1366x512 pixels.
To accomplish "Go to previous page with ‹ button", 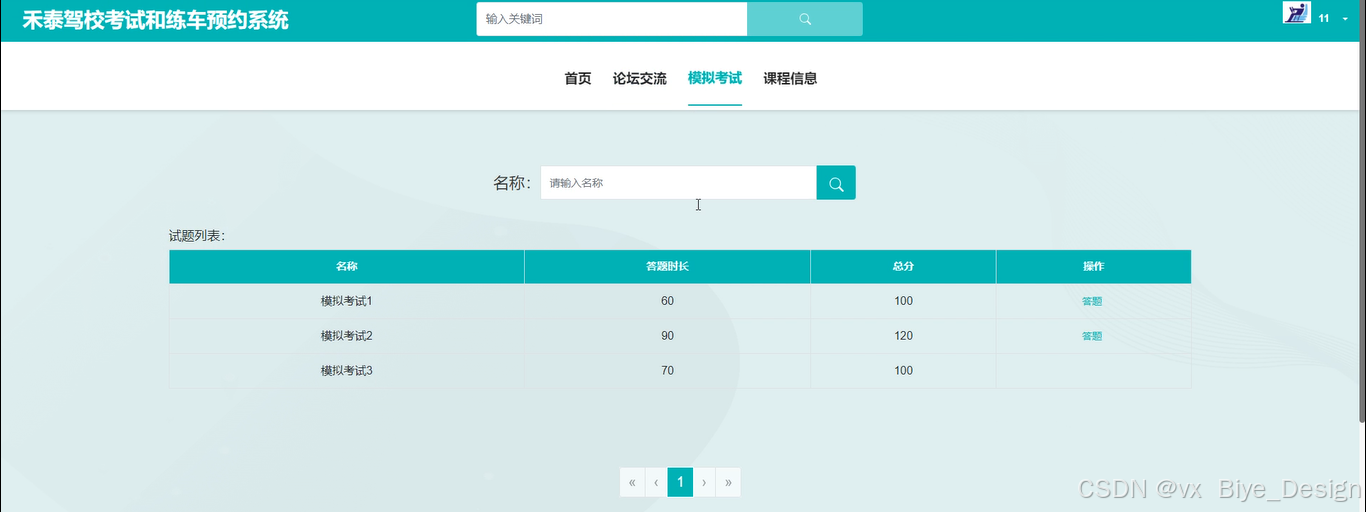I will coord(656,482).
